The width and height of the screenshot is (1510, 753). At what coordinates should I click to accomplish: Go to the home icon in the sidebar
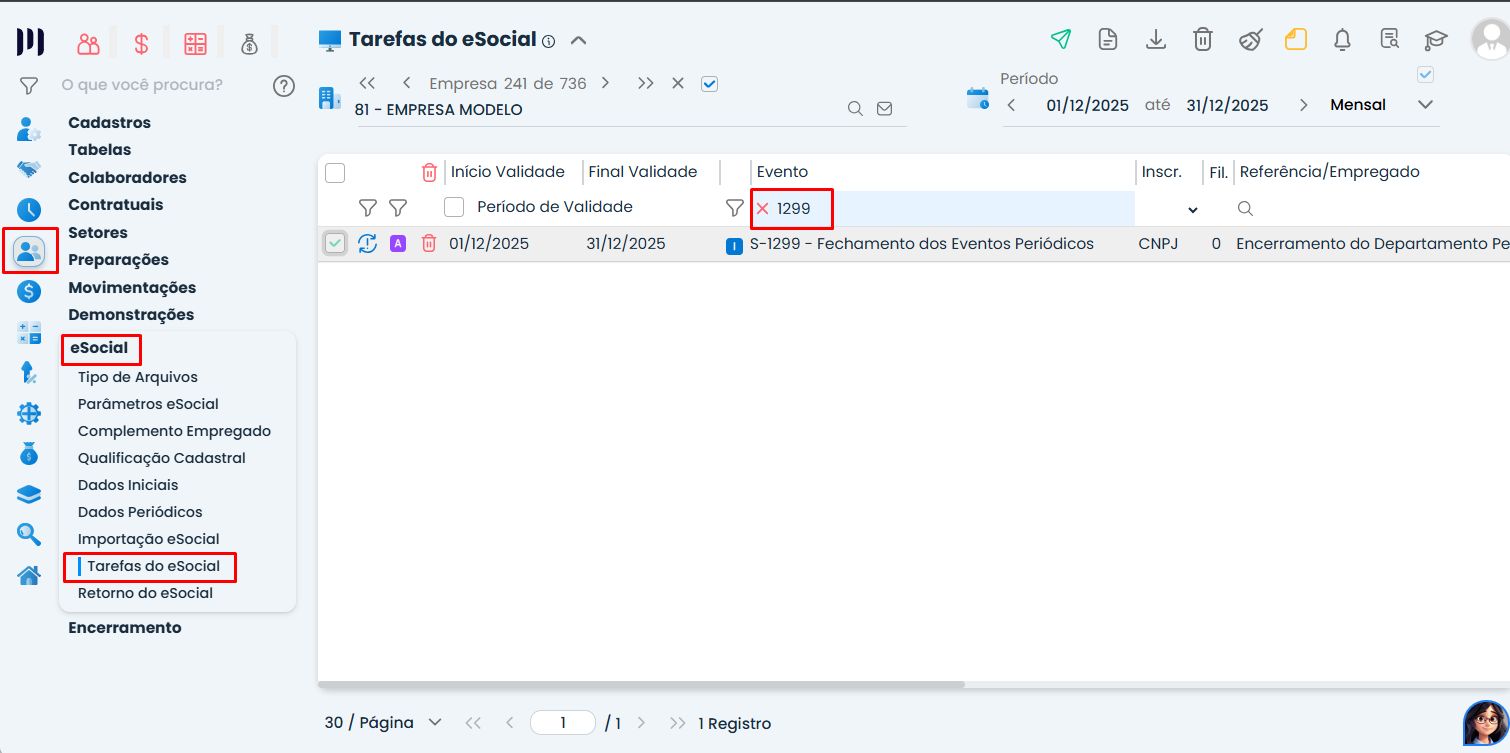point(29,575)
